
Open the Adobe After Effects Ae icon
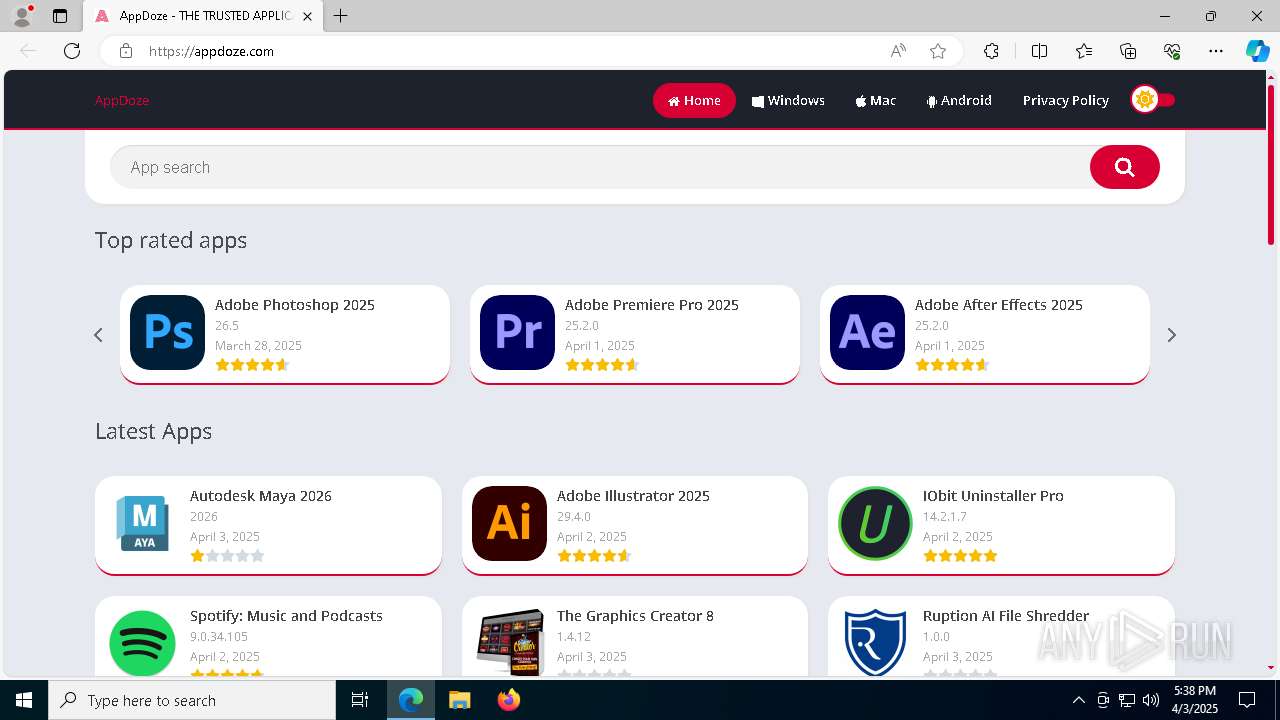867,332
